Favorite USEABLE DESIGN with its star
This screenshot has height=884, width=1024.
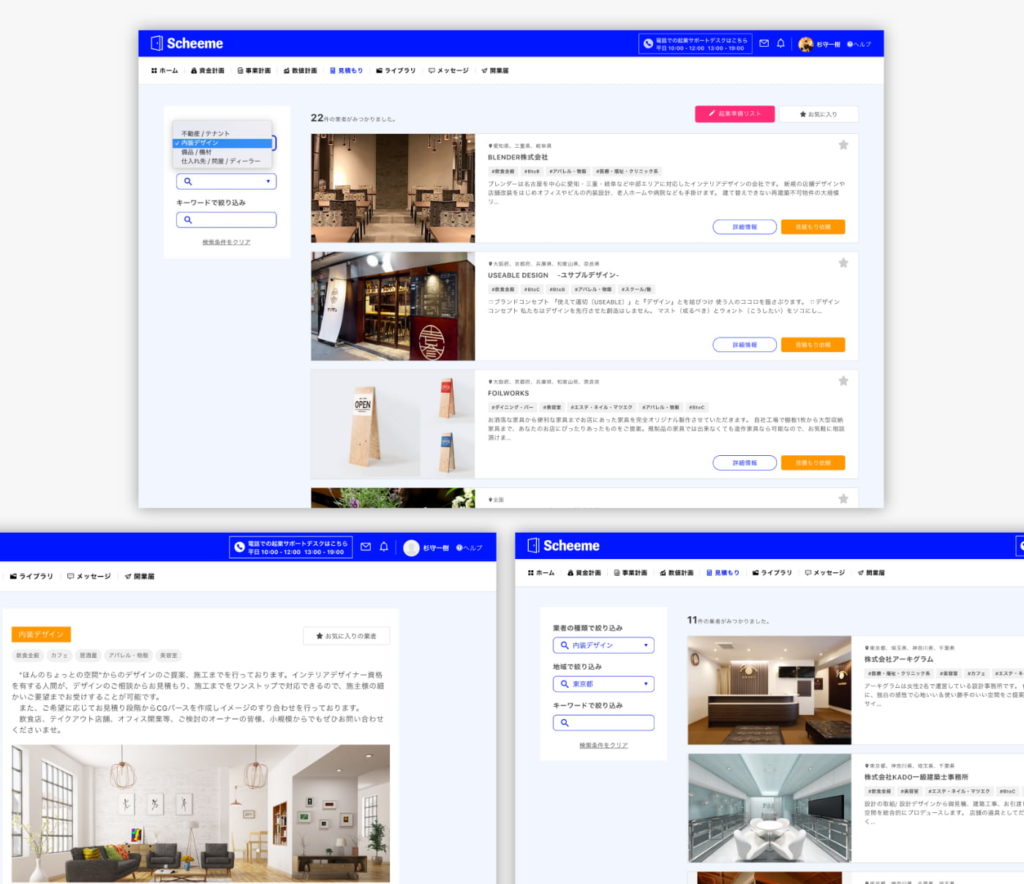coord(843,263)
